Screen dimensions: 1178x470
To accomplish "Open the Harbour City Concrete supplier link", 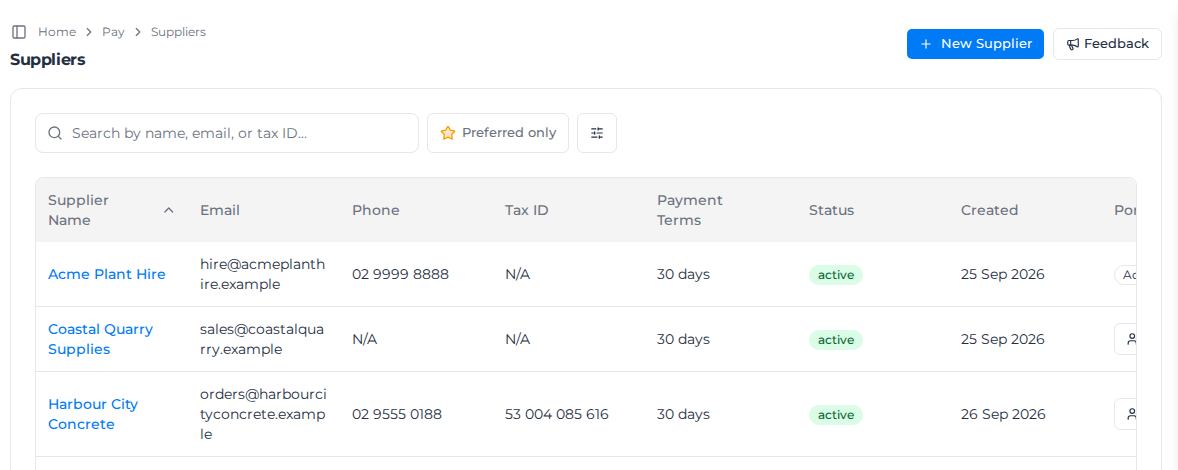I will [x=93, y=414].
